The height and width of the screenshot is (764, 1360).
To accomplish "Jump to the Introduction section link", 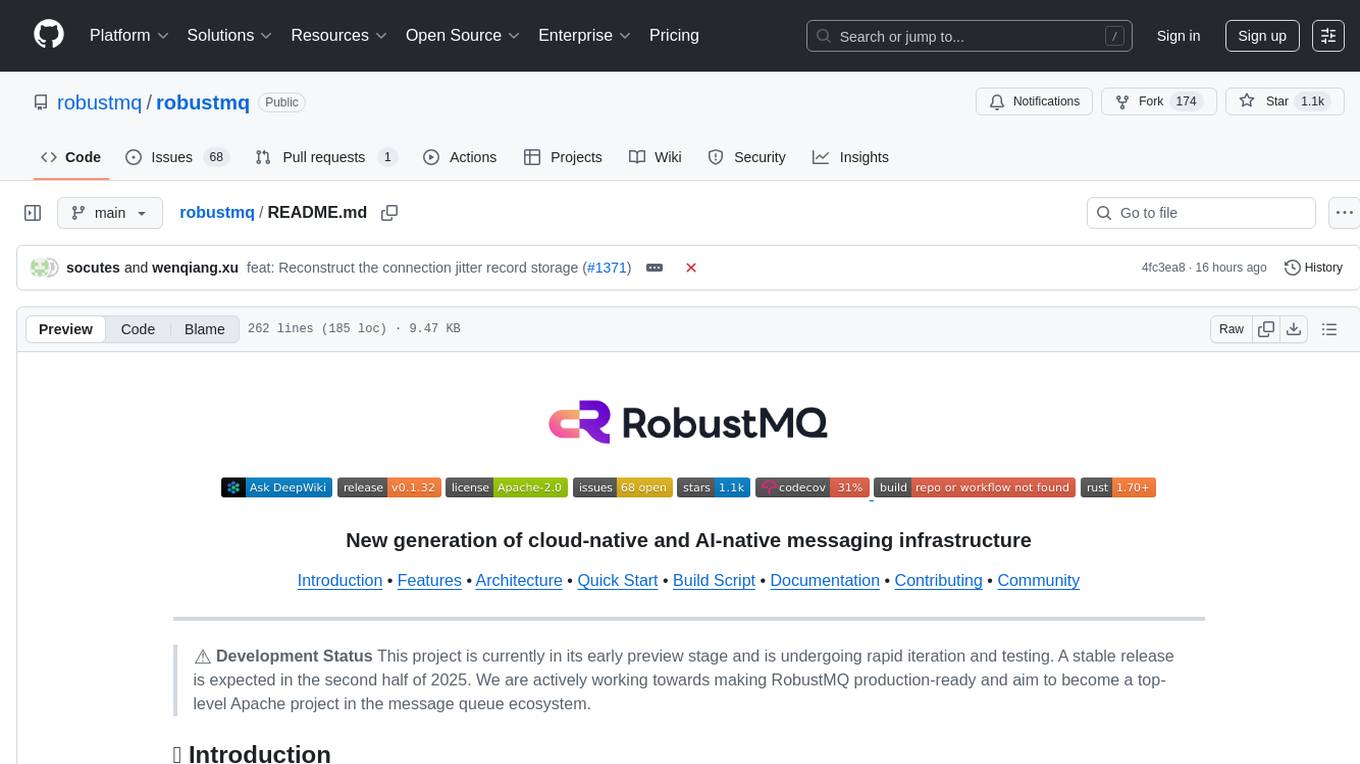I will pyautogui.click(x=340, y=580).
